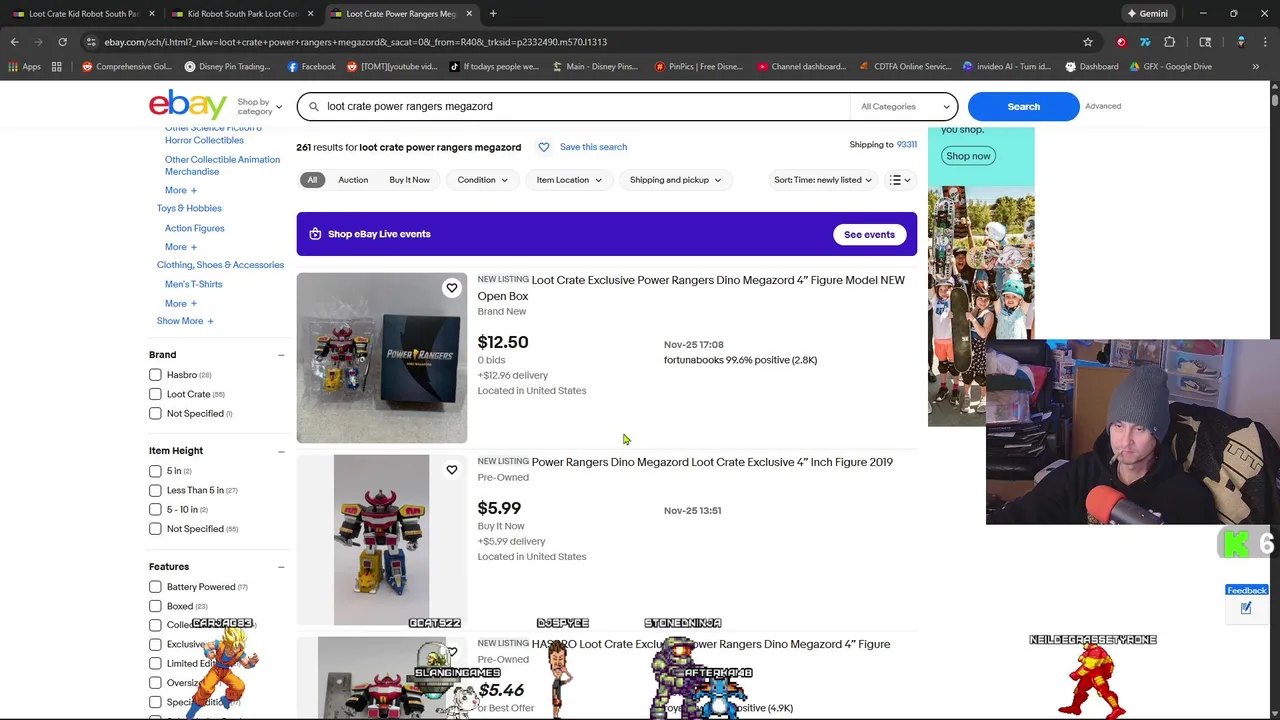Tick the Hasbro brand checkbox
1280x720 pixels.
155,375
